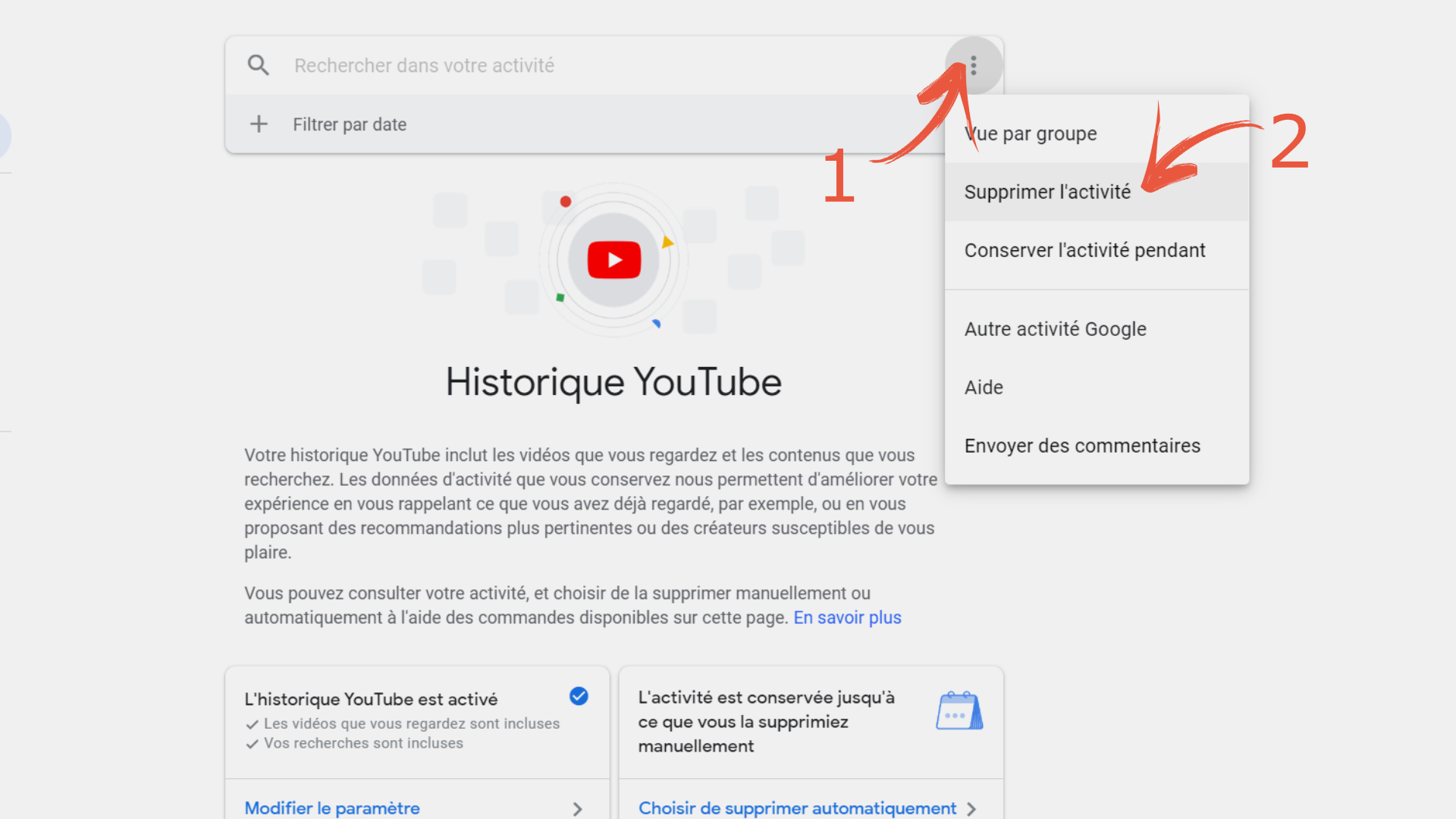Viewport: 1456px width, 819px height.
Task: Click the red YouTube play logo
Action: (x=614, y=260)
